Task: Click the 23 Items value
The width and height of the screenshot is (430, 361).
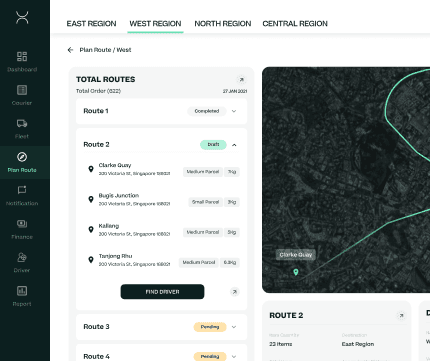Action: point(281,344)
